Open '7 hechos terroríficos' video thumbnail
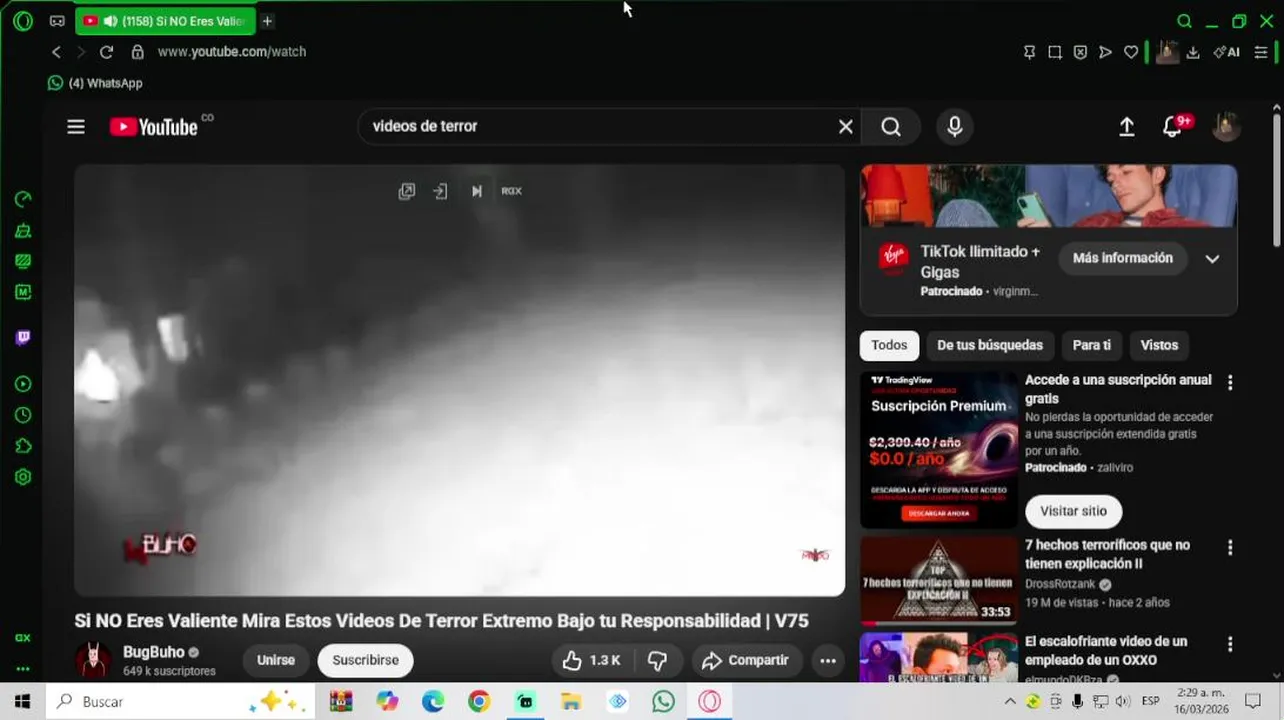 939,581
